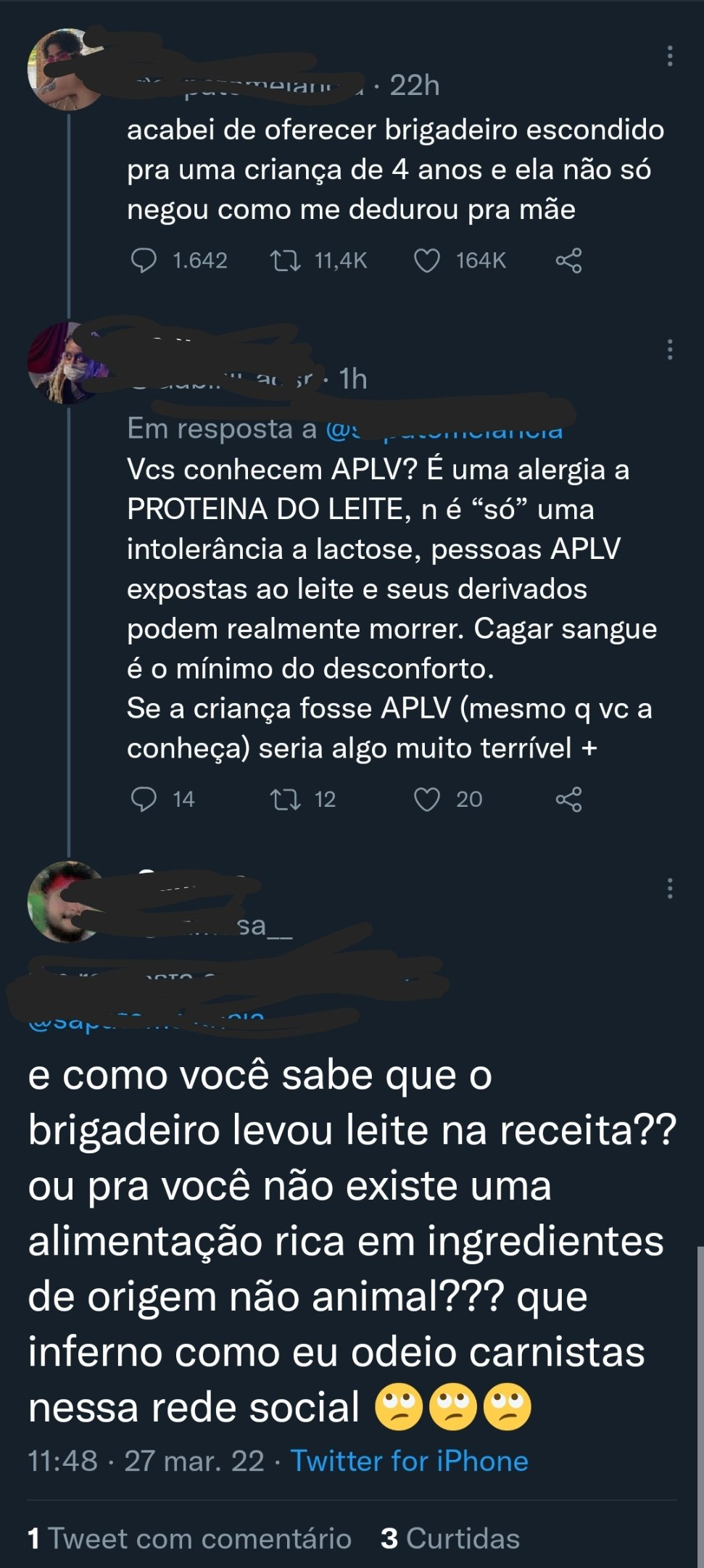View profile picture of APLV reply author
The width and height of the screenshot is (704, 1568).
pos(67,362)
